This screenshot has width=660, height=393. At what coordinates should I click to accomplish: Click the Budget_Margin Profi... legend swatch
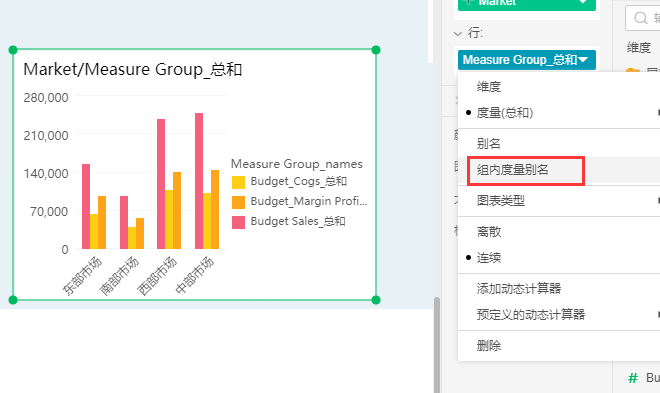tap(238, 202)
